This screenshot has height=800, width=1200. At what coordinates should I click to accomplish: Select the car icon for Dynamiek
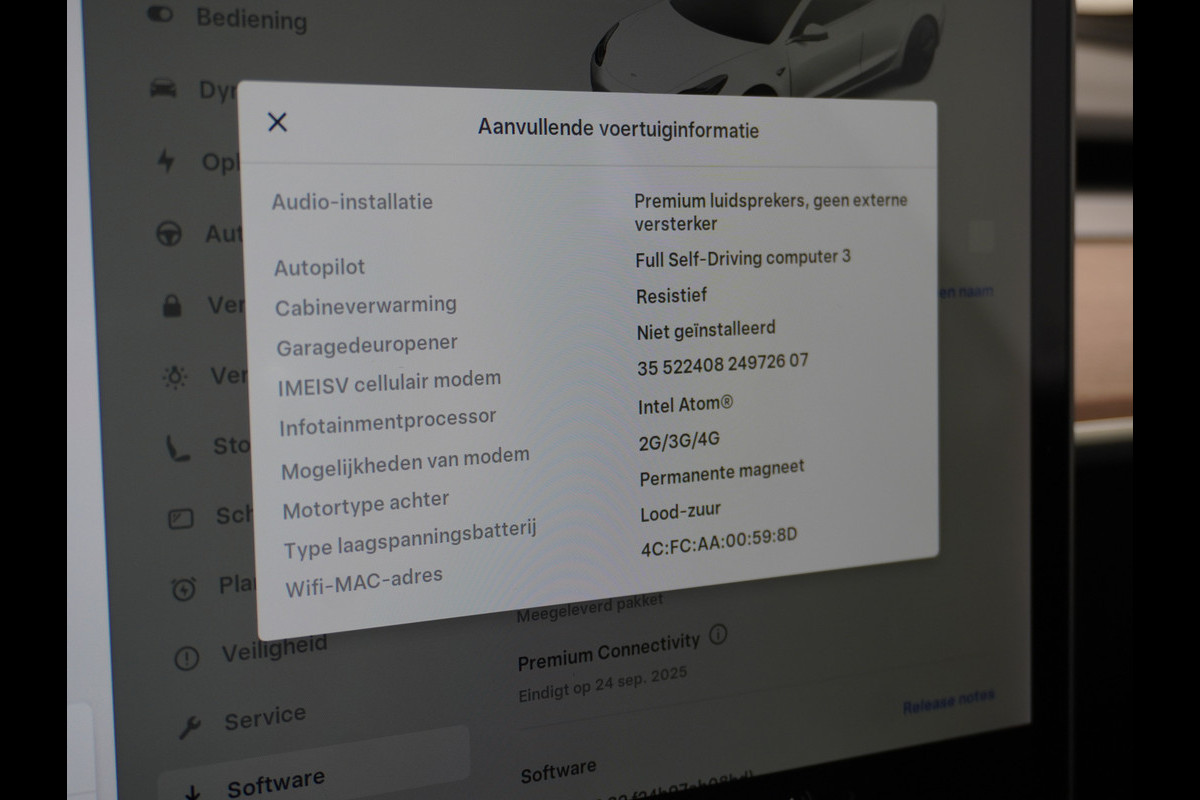(x=163, y=89)
